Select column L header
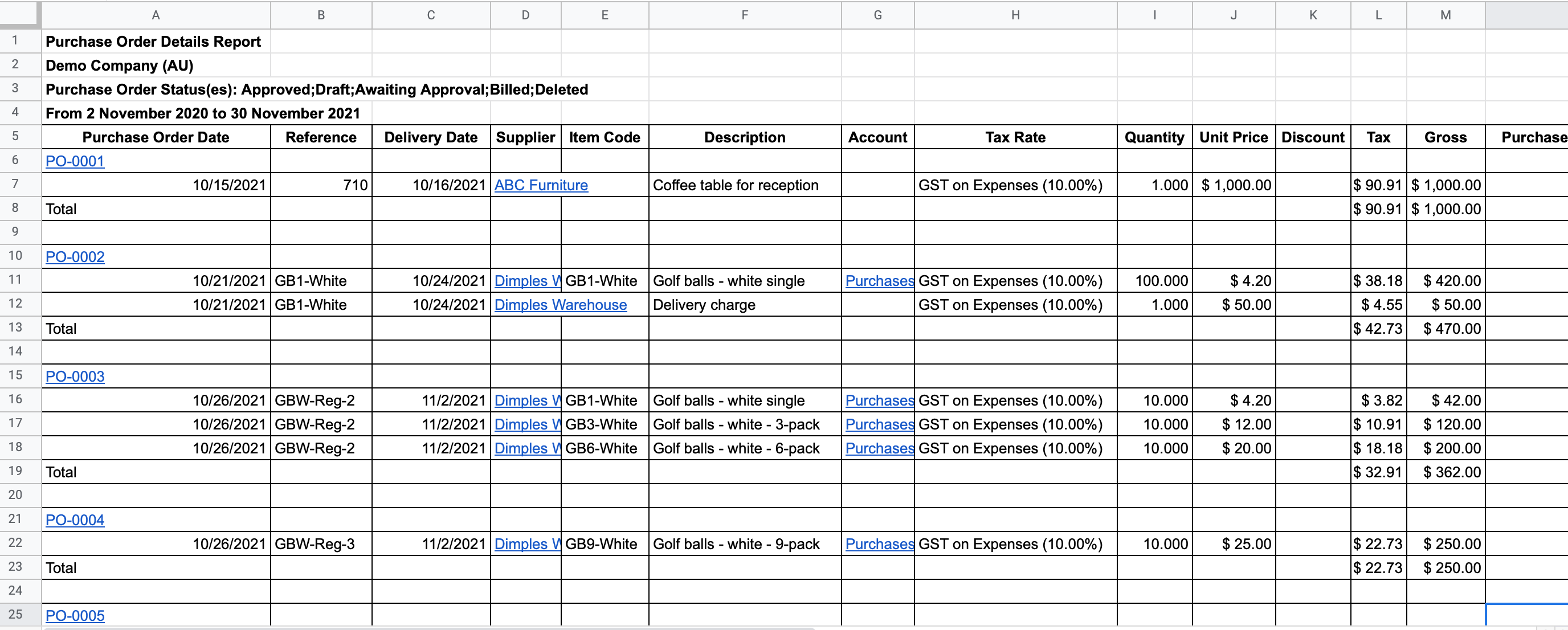1568x630 pixels. (x=1379, y=15)
